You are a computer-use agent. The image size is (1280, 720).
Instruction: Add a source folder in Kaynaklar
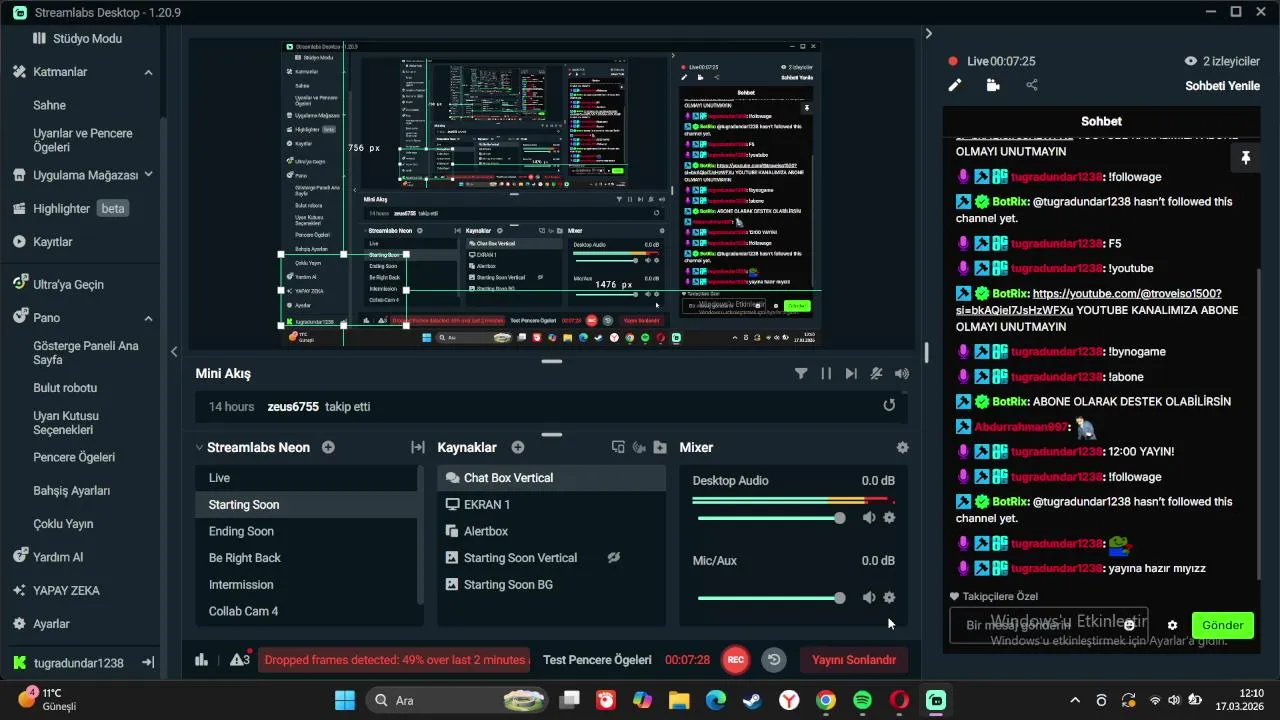[x=660, y=447]
